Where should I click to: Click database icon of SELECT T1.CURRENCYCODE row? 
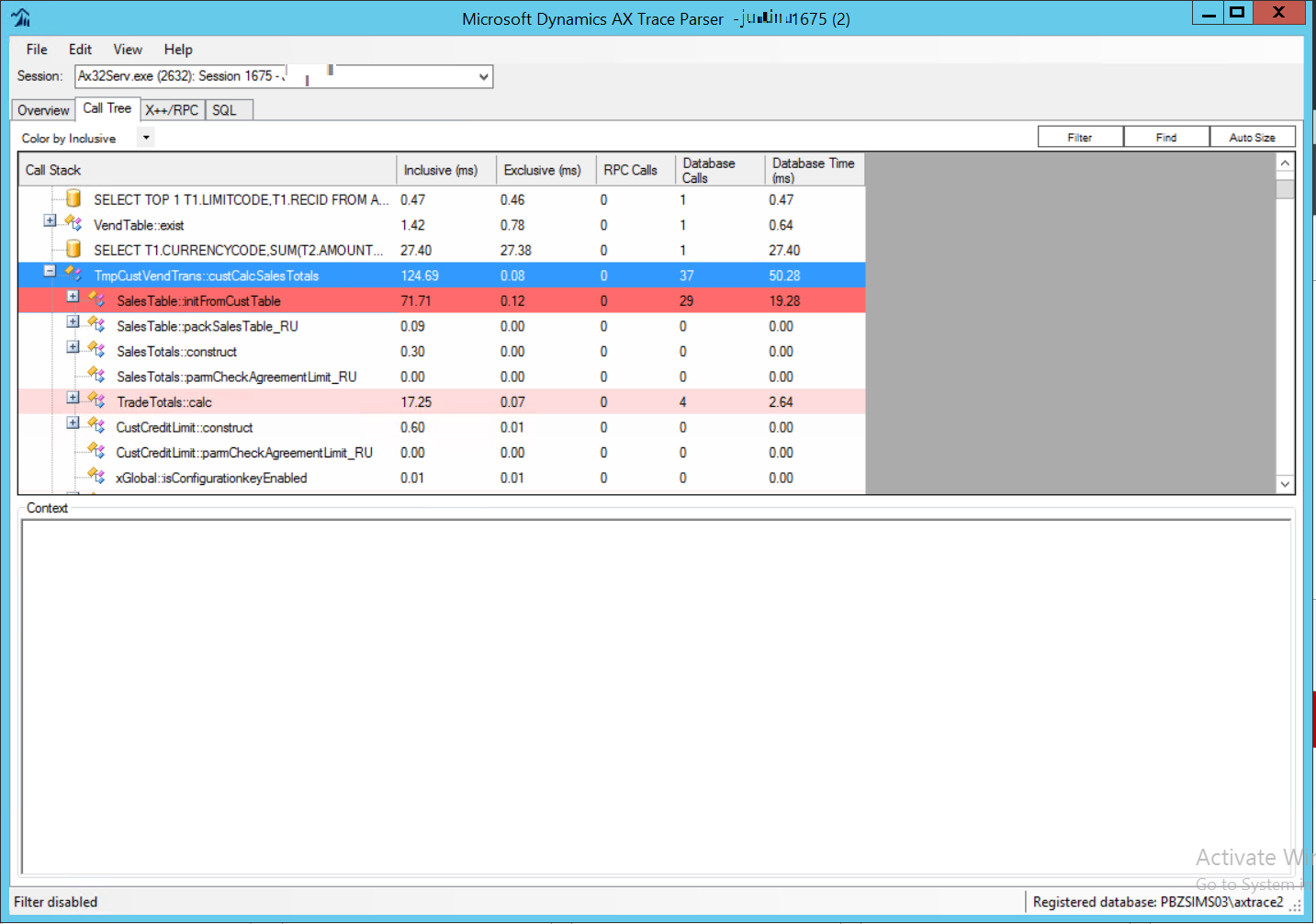73,249
